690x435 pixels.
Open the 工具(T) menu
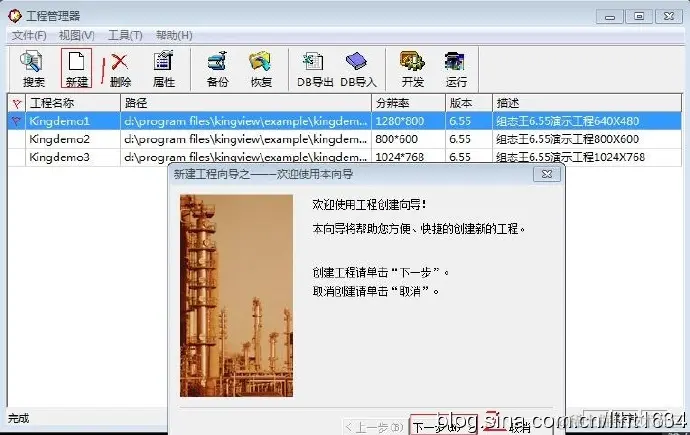click(125, 36)
